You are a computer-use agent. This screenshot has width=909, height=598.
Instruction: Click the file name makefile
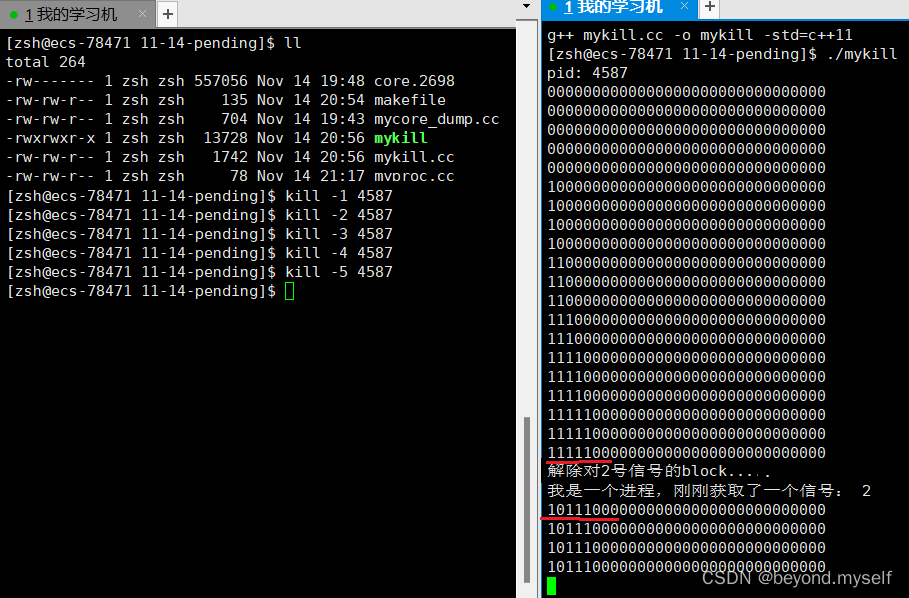point(410,100)
